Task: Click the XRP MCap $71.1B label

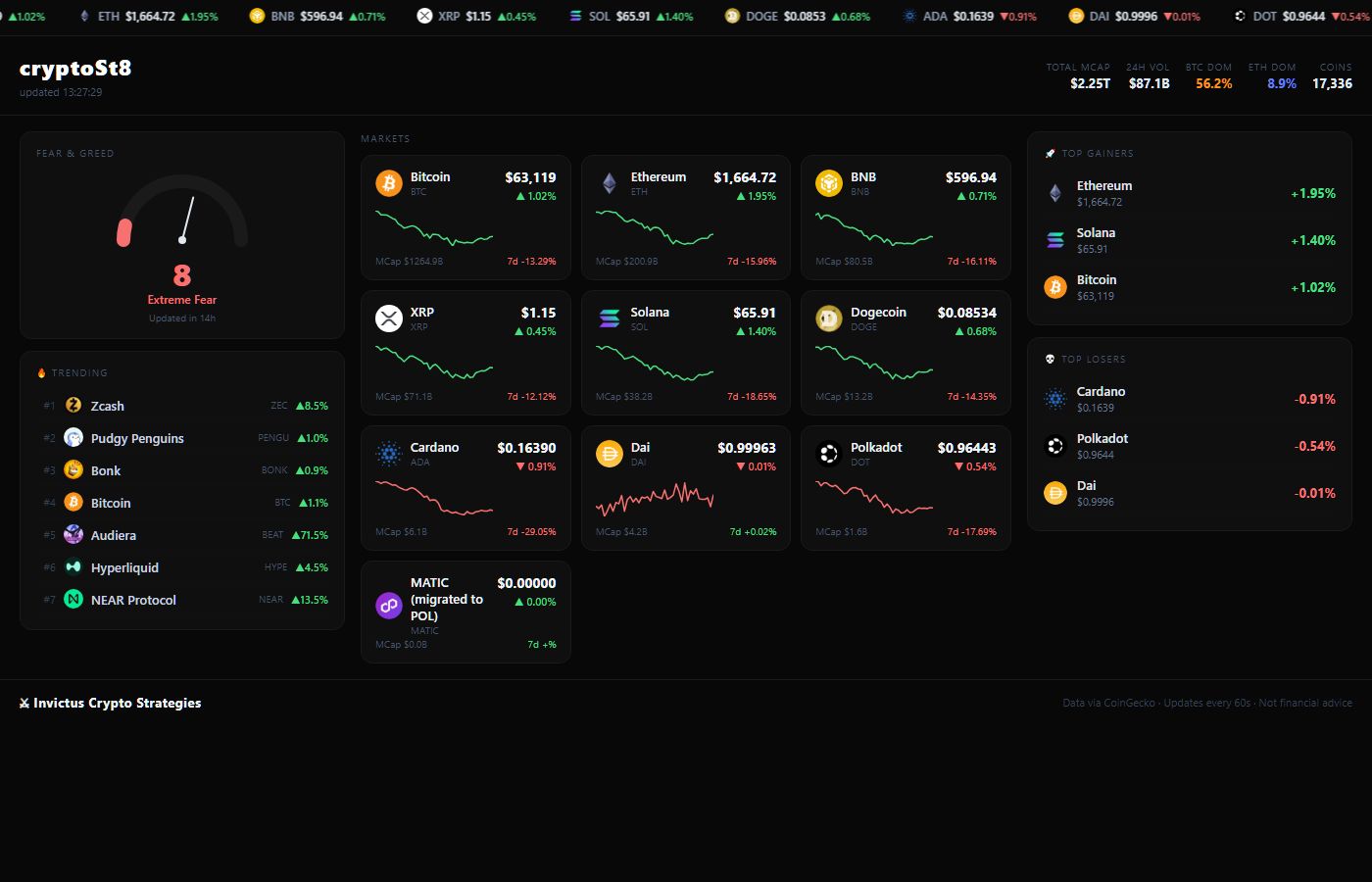Action: point(404,397)
